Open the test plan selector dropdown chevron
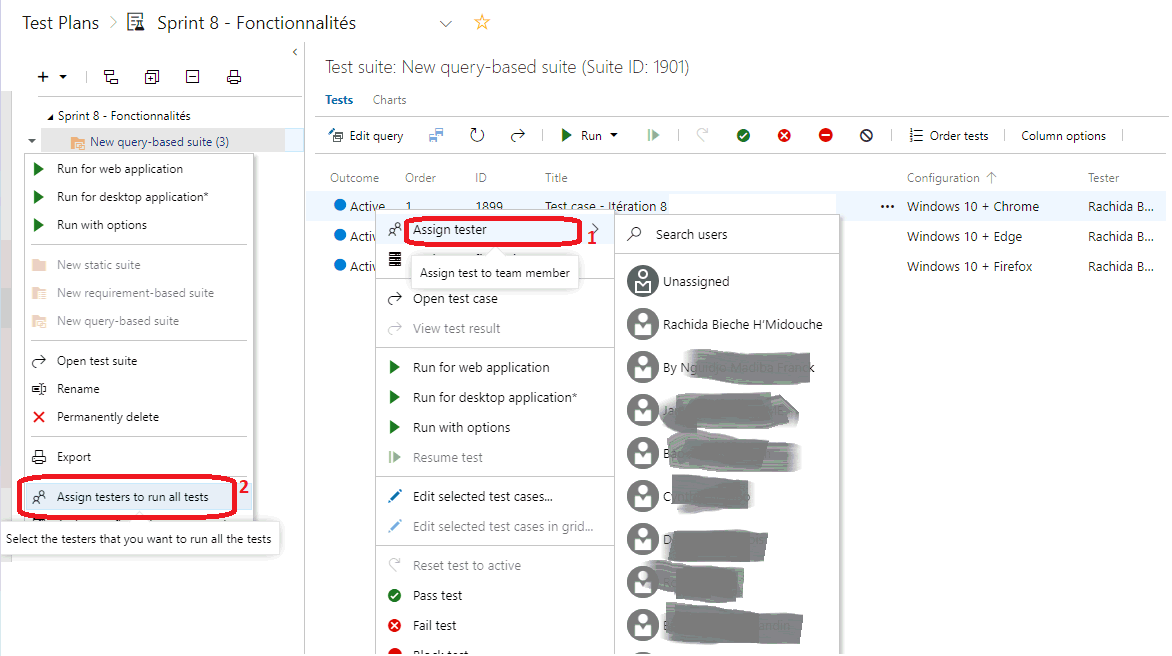This screenshot has width=1172, height=656. point(446,23)
